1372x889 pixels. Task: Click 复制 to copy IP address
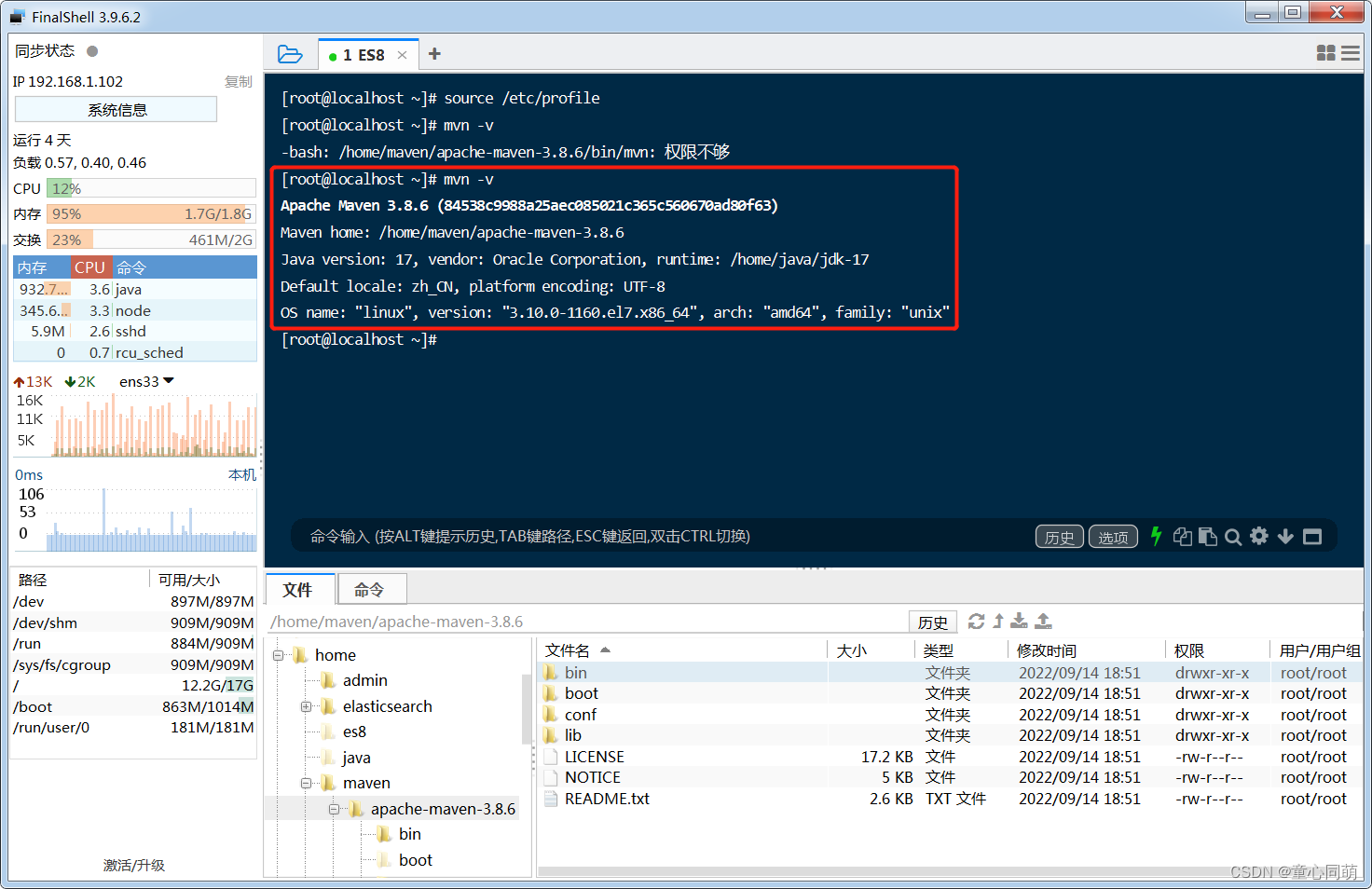(x=239, y=82)
